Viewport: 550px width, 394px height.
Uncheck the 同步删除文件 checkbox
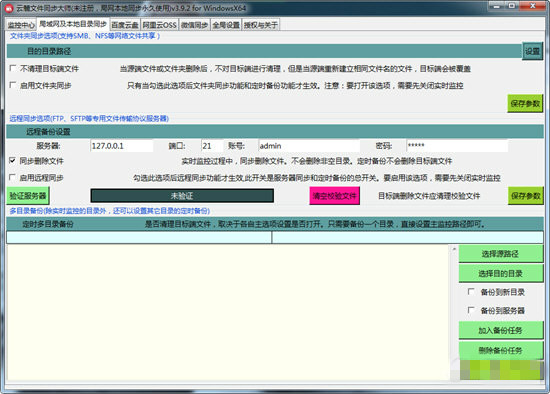(12, 161)
